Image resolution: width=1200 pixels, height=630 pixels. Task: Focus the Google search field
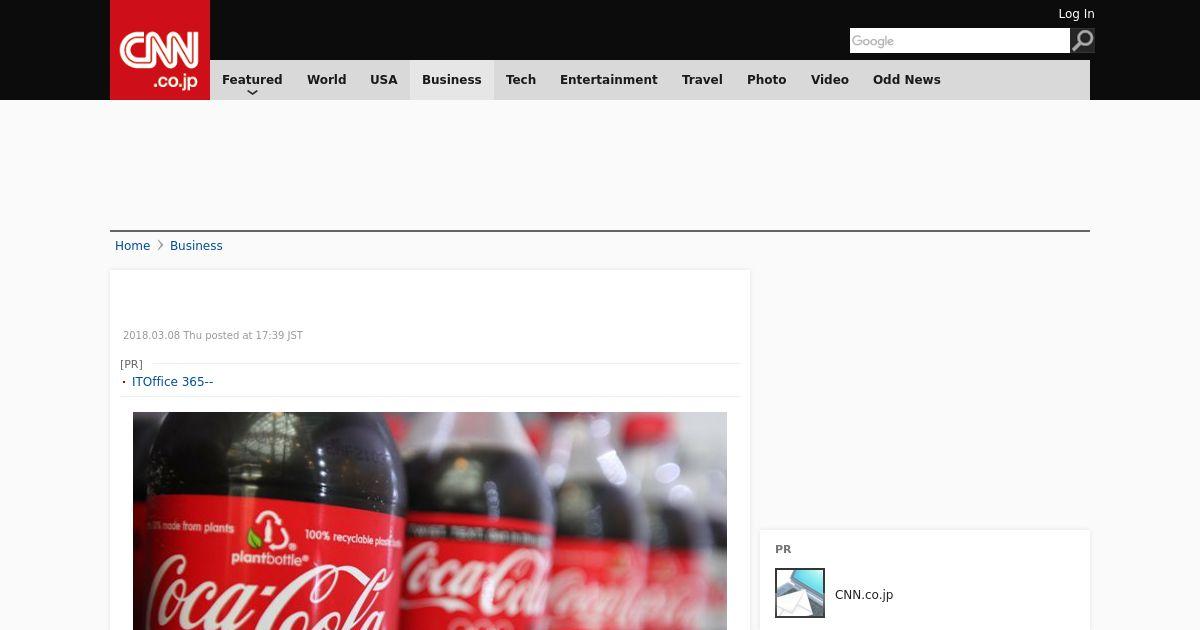[960, 40]
